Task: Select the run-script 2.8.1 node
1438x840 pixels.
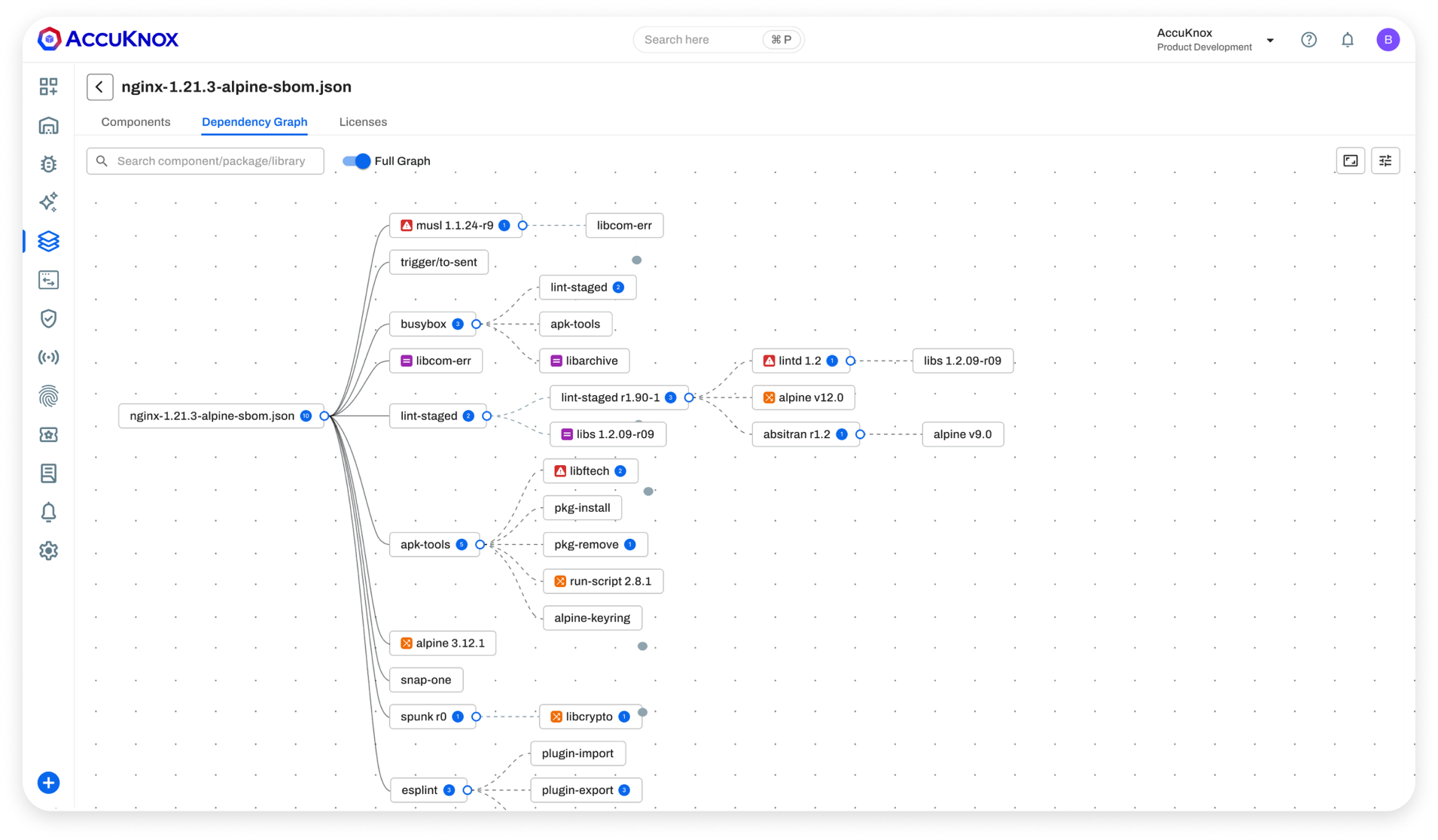Action: tap(603, 582)
